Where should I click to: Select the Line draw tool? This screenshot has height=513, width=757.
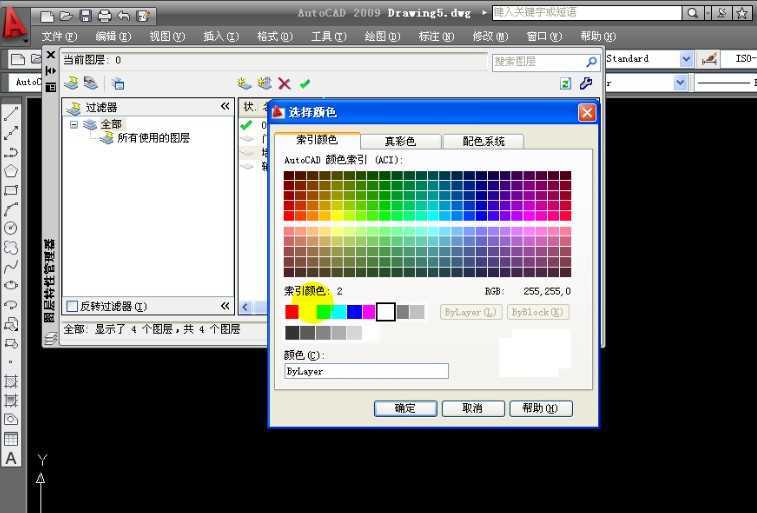(11, 114)
